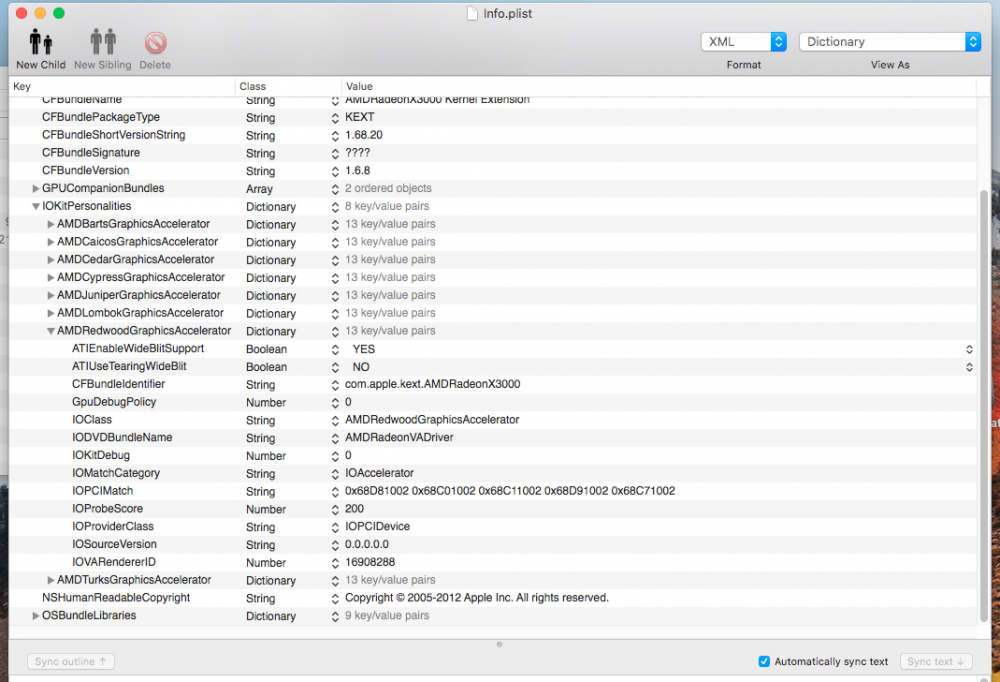Click class stepper for IOKitPersonalities row
1000x682 pixels.
coord(335,207)
